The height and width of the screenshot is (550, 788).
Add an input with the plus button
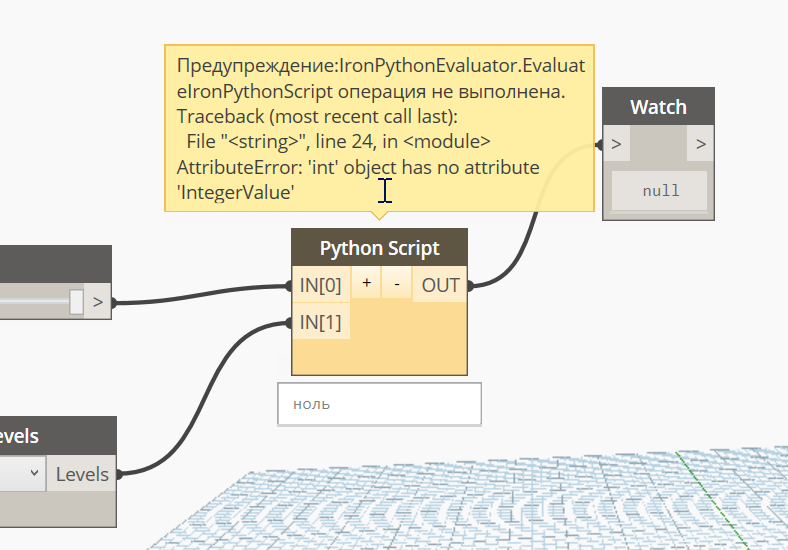(x=366, y=283)
